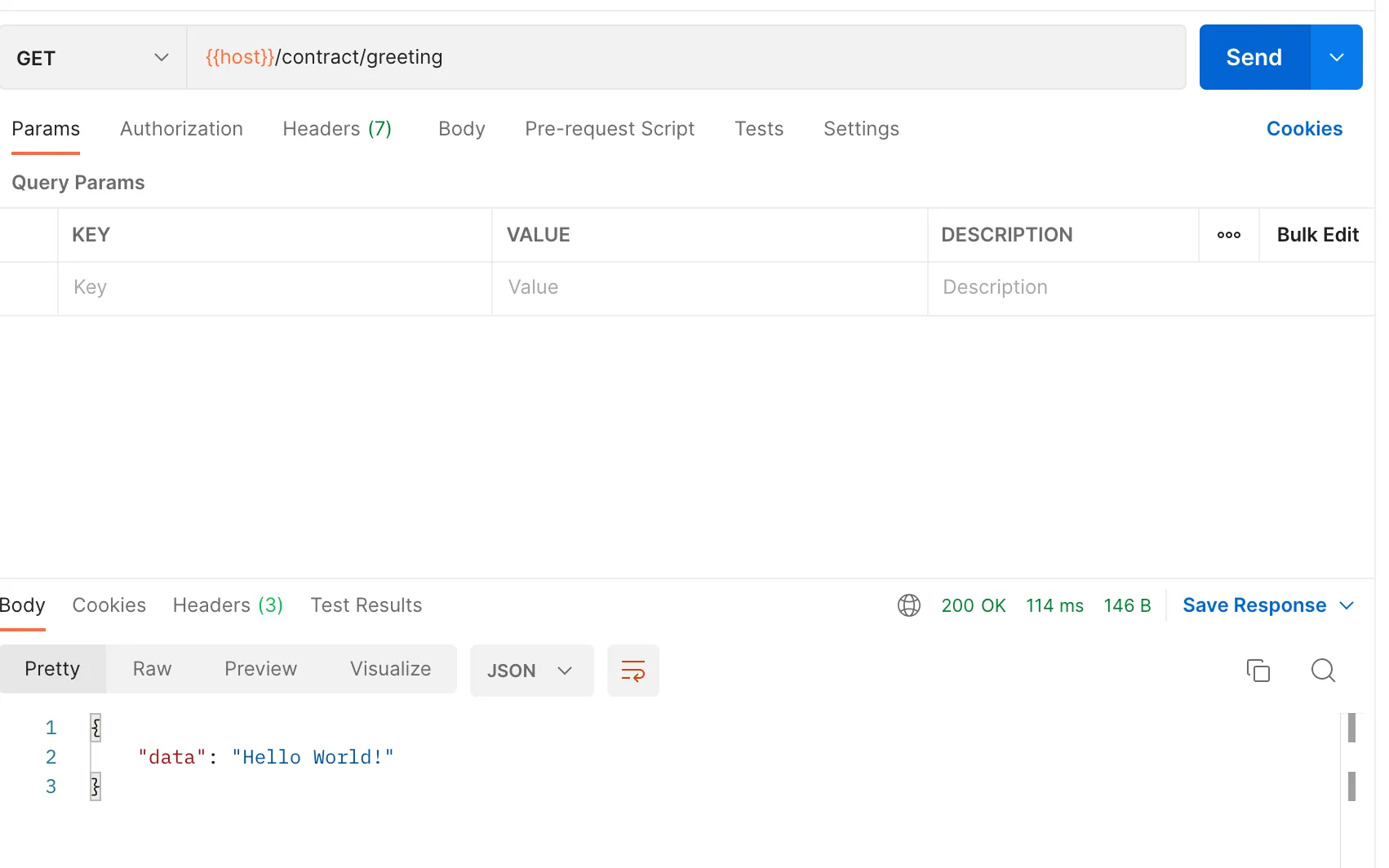Copy the response body with the copy icon
Screen dimensions: 1389x868
coord(1258,671)
